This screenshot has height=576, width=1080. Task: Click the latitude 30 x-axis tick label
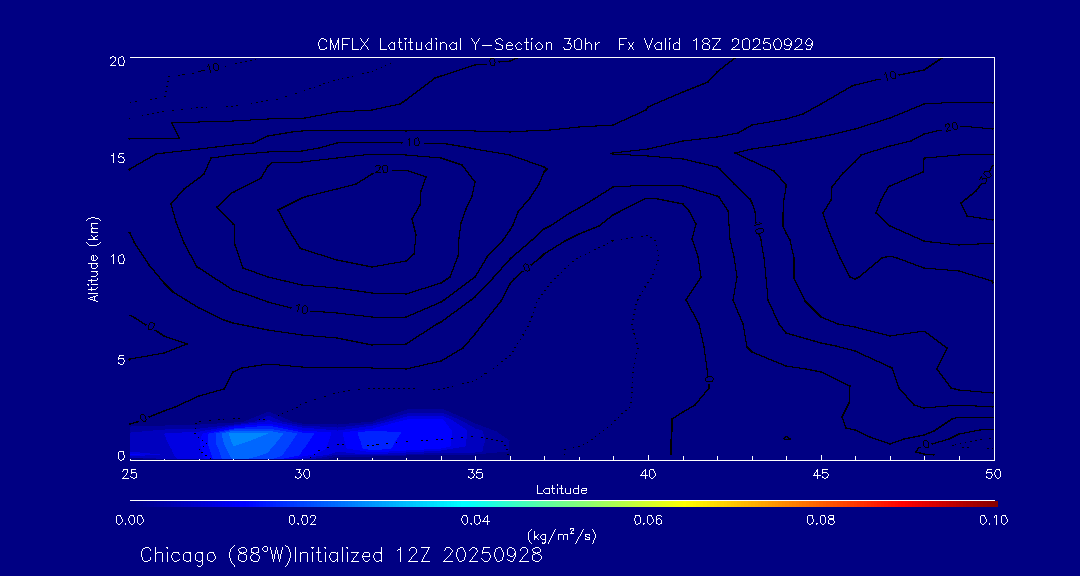(302, 472)
